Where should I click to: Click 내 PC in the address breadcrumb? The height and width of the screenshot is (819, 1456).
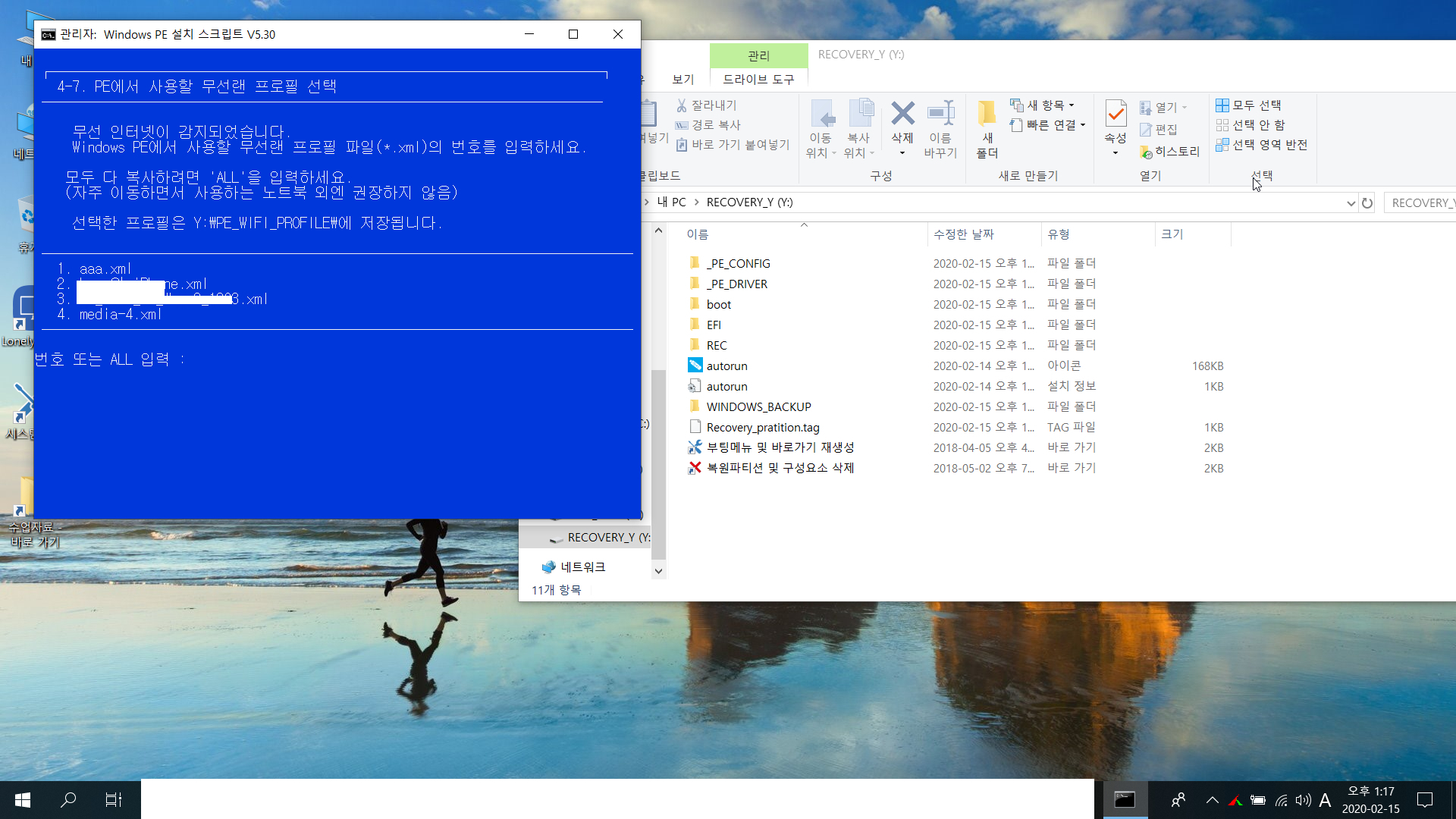pyautogui.click(x=671, y=202)
